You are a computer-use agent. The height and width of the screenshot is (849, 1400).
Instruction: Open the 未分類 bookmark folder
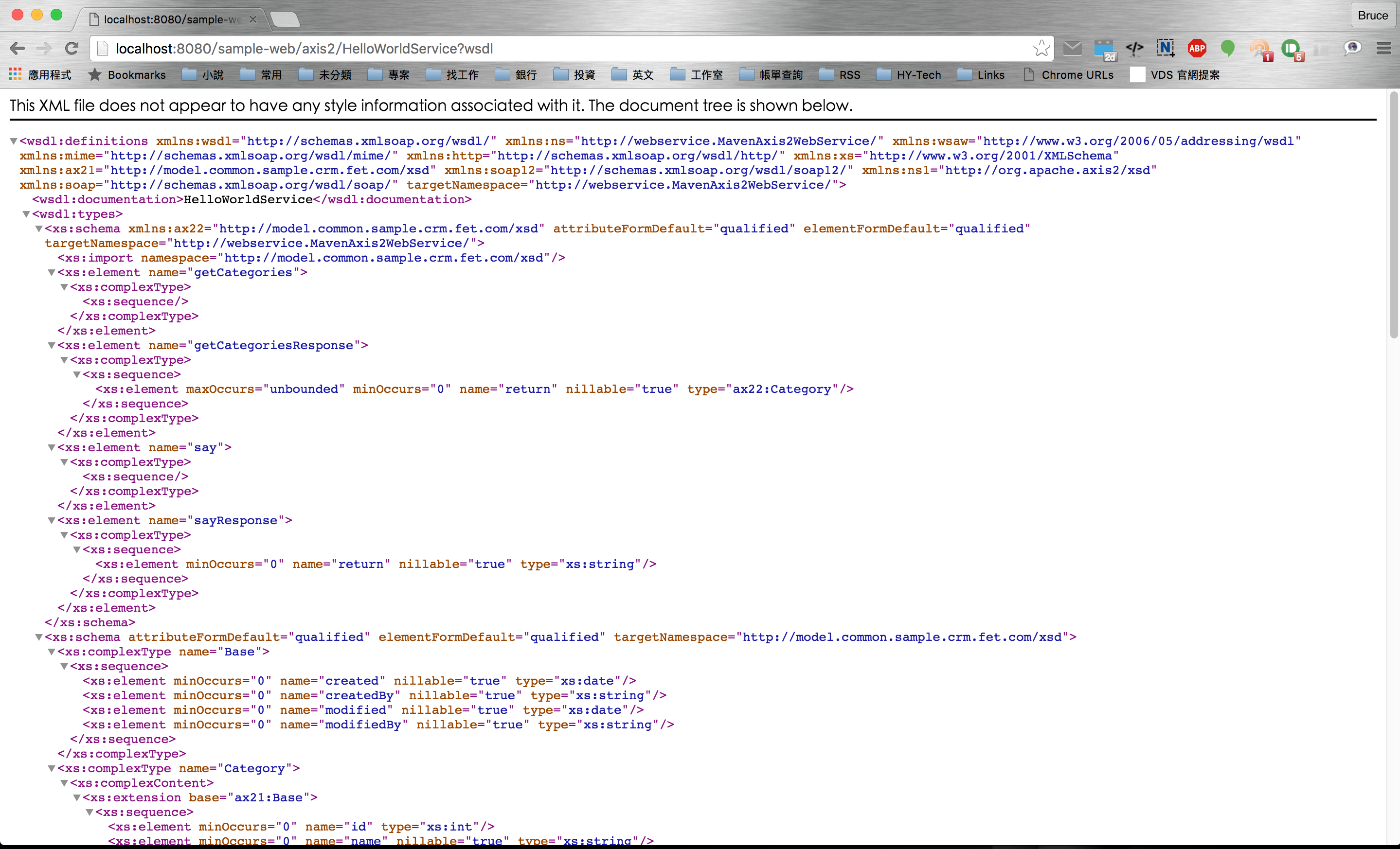(325, 75)
